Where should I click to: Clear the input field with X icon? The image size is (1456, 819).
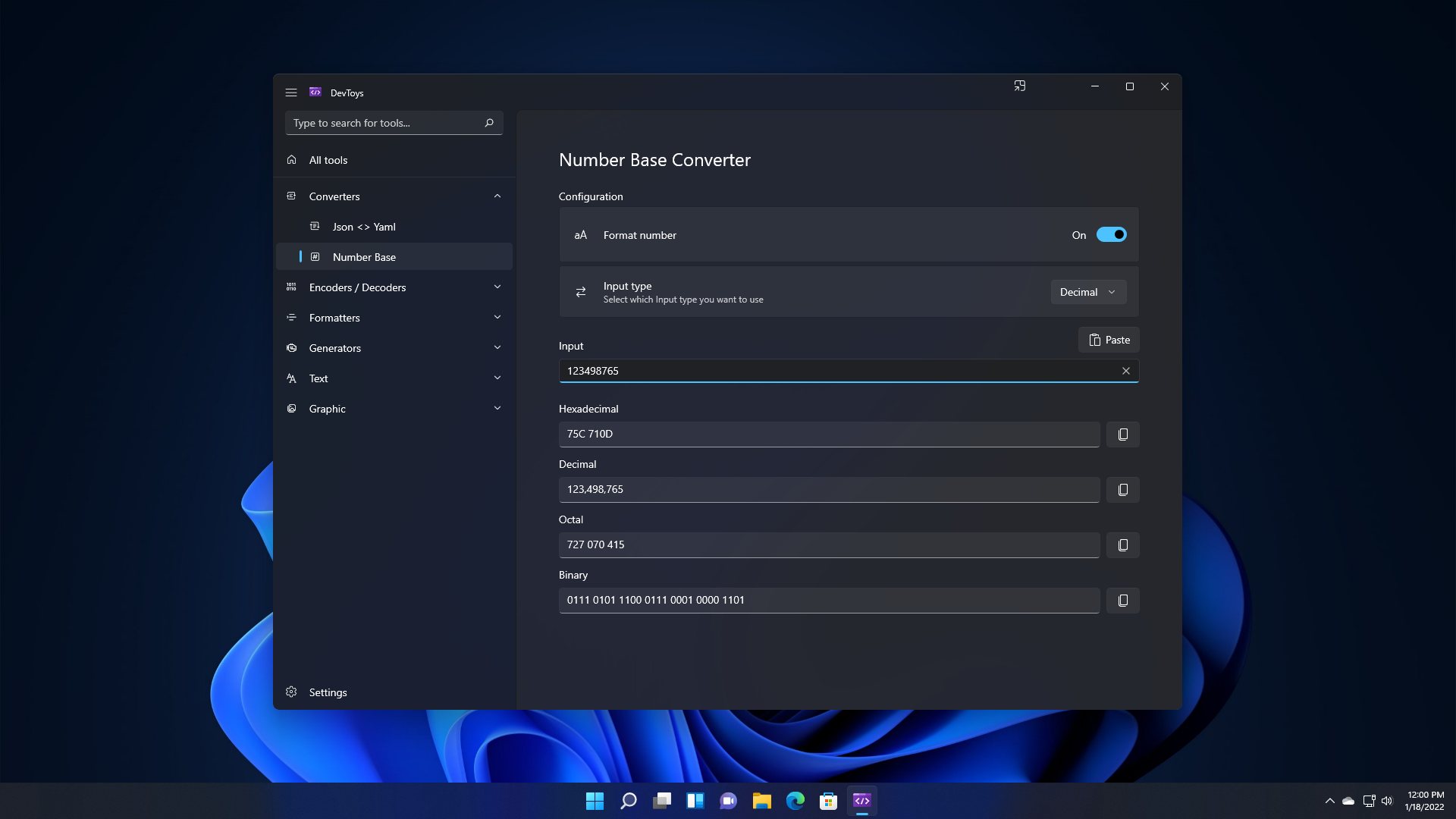(1125, 371)
